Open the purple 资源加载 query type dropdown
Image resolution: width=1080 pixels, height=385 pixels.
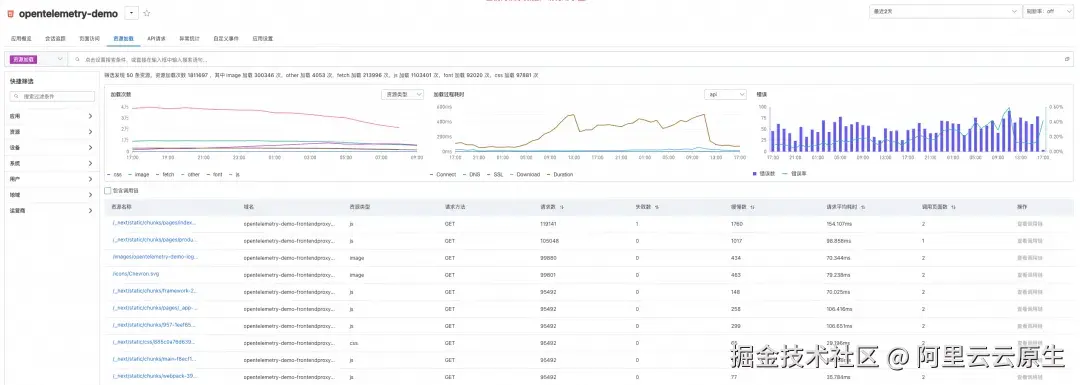(37, 60)
